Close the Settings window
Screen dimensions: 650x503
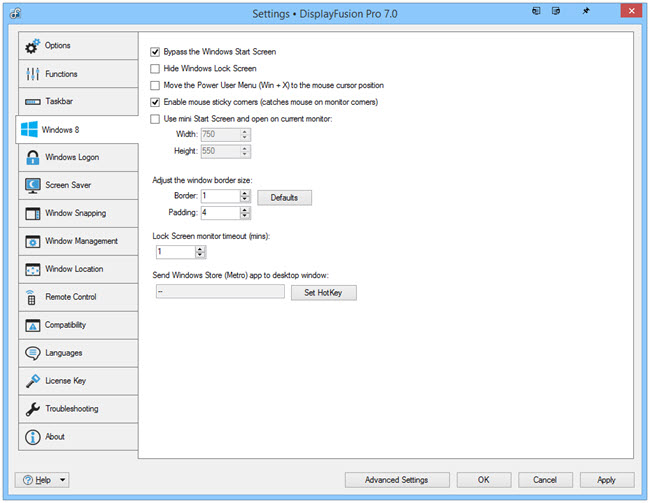[631, 11]
